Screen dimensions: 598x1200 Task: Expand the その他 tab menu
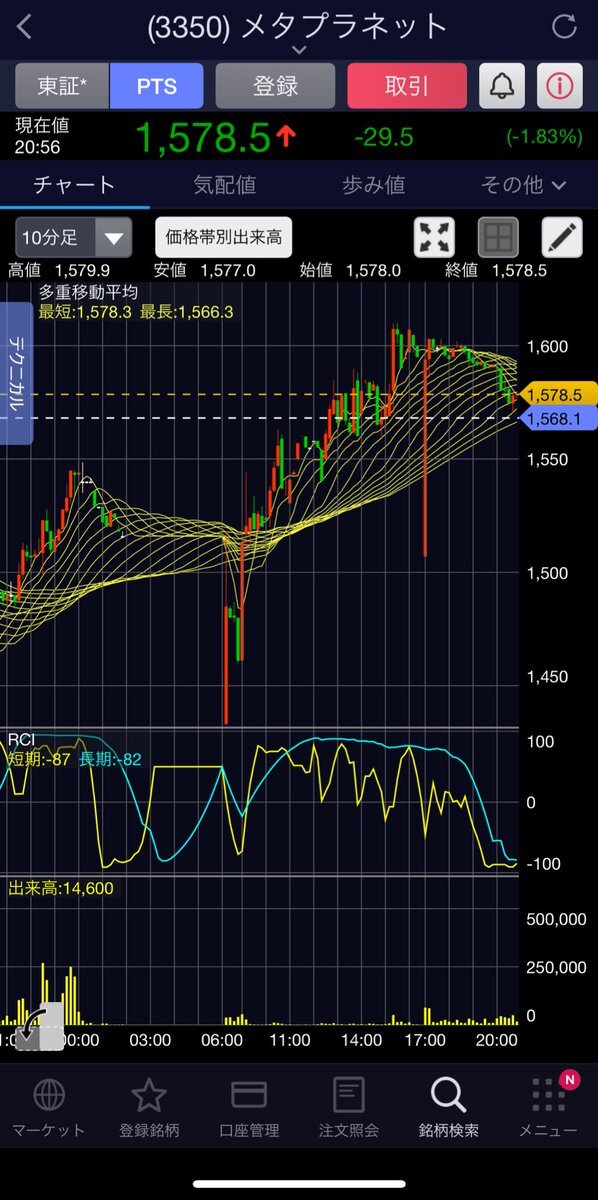point(523,184)
